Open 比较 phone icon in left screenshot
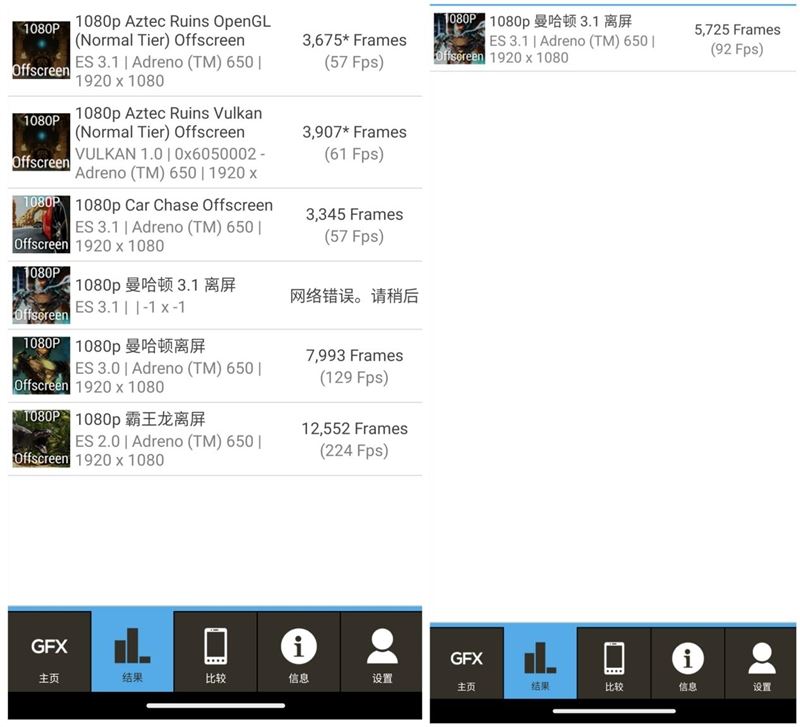The height and width of the screenshot is (727, 800). (x=216, y=646)
